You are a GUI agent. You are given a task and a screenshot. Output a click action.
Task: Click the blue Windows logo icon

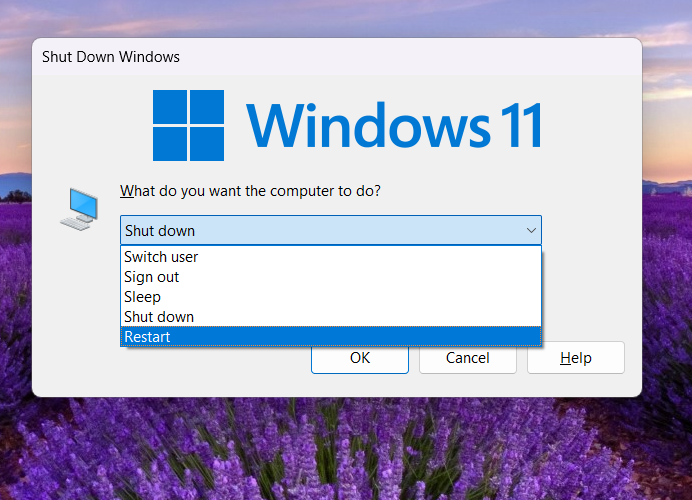(188, 125)
